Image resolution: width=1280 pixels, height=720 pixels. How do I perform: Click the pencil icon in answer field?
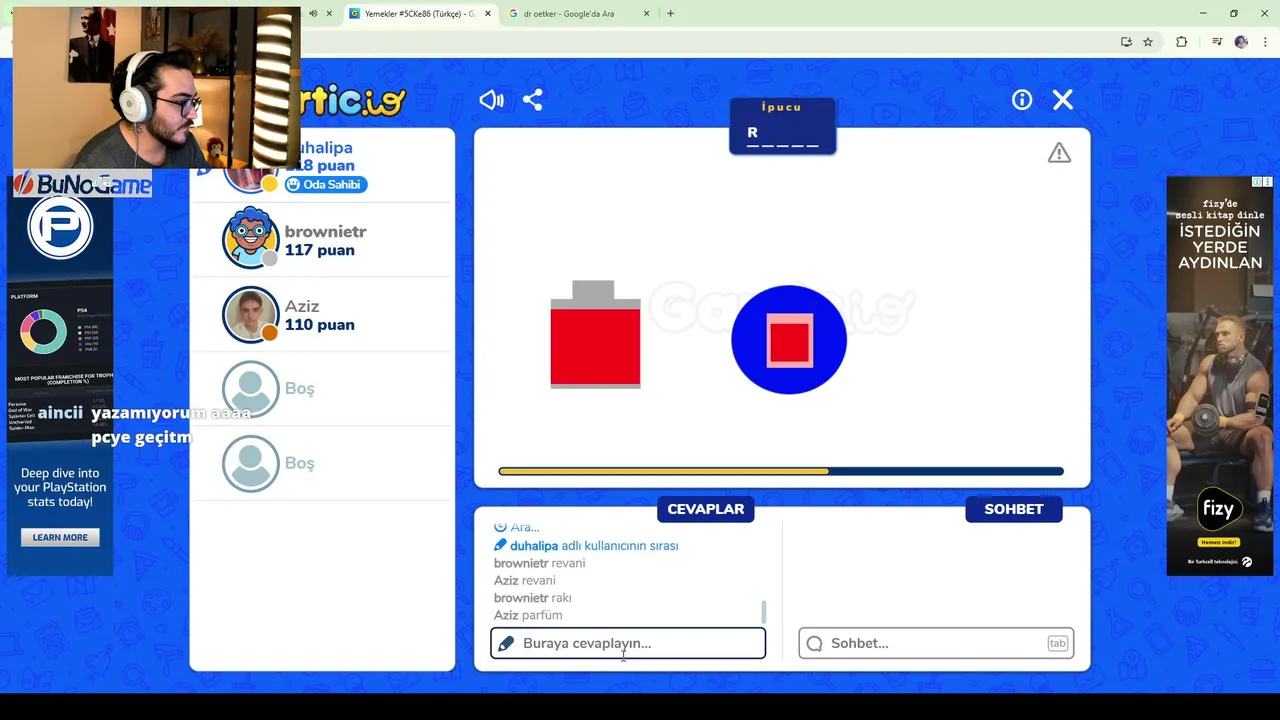(506, 643)
